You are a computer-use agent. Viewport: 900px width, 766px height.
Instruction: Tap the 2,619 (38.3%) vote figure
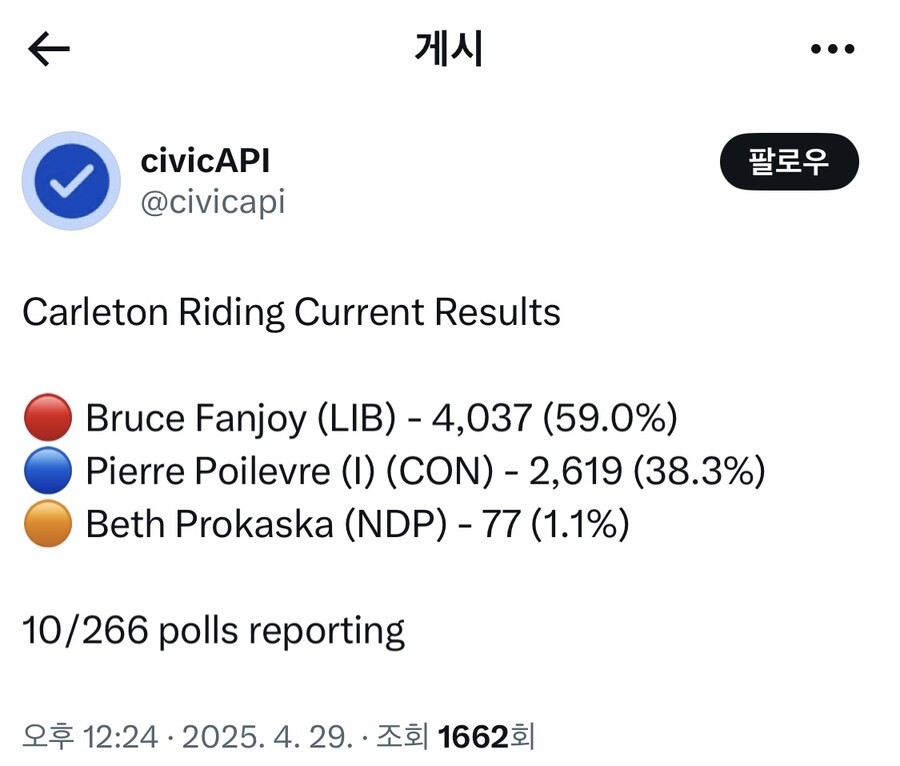(x=647, y=471)
